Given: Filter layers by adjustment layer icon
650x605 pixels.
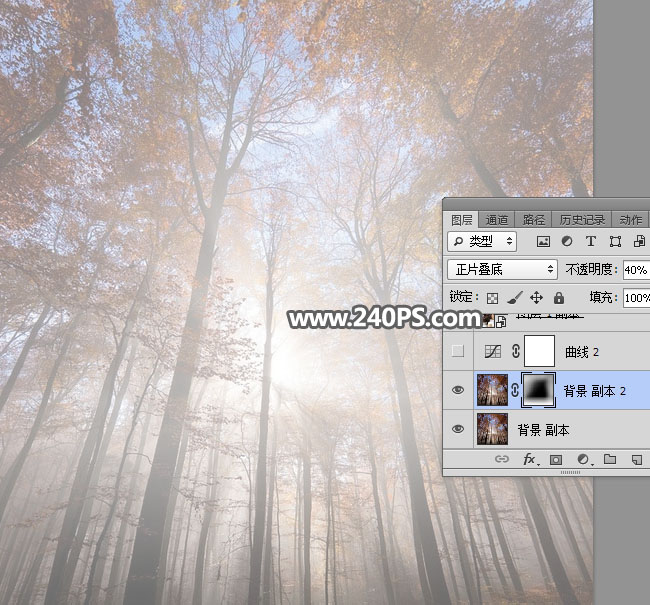Looking at the screenshot, I should click(x=567, y=241).
